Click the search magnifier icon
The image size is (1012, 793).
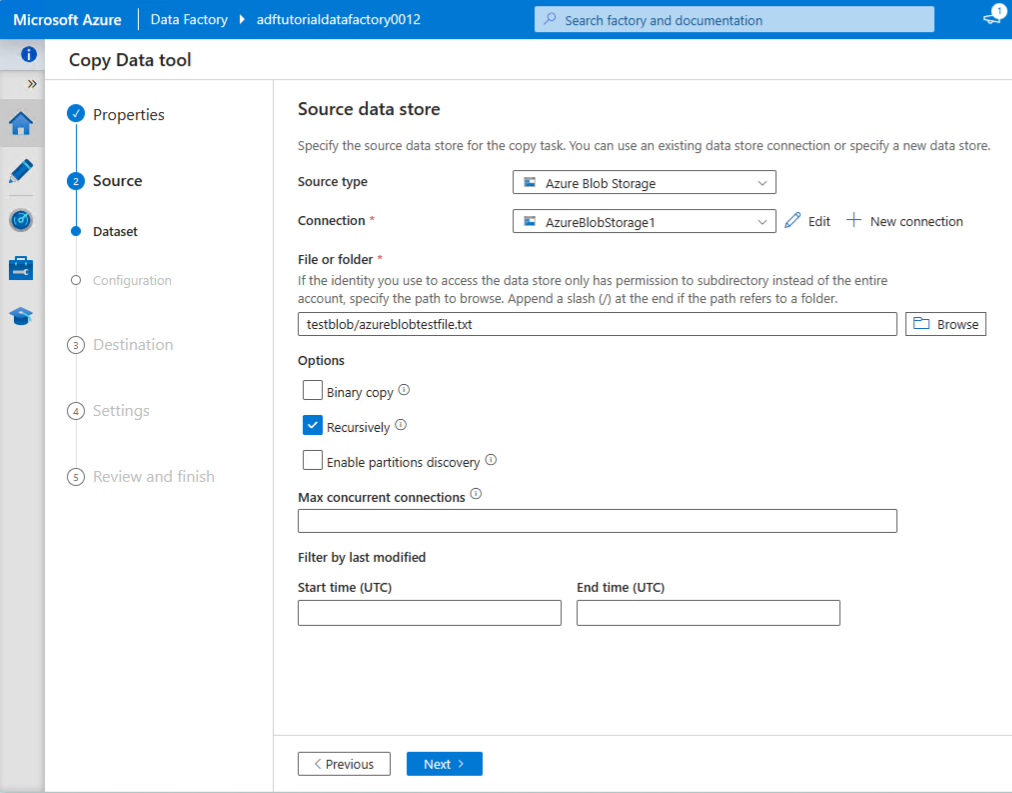[550, 19]
